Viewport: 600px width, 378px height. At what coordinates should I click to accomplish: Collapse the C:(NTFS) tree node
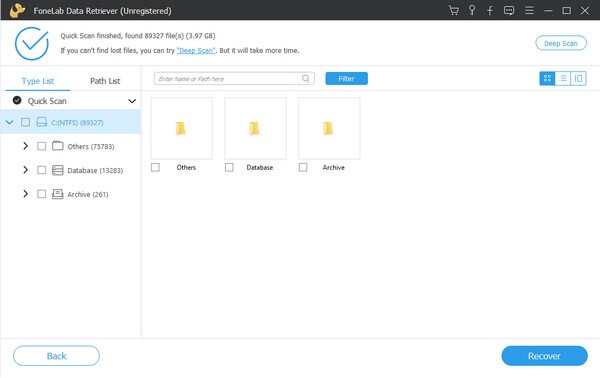click(x=10, y=122)
